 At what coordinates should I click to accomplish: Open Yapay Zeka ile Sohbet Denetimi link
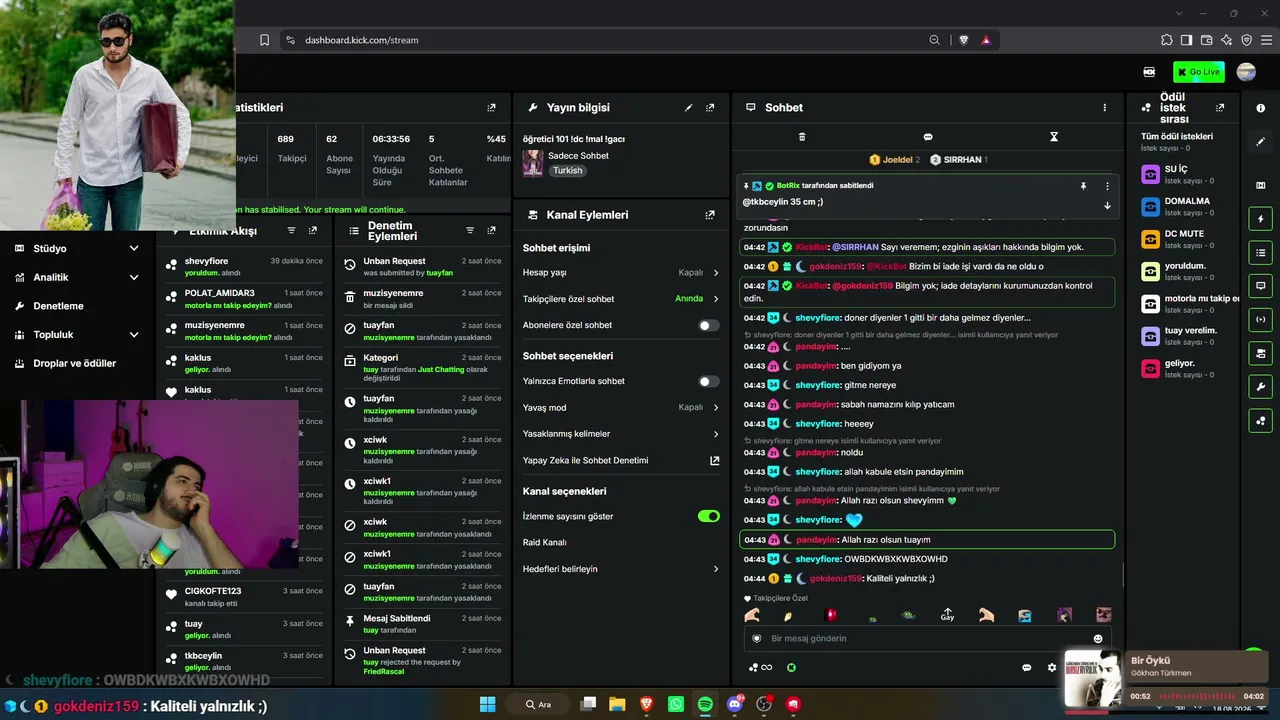pos(621,461)
